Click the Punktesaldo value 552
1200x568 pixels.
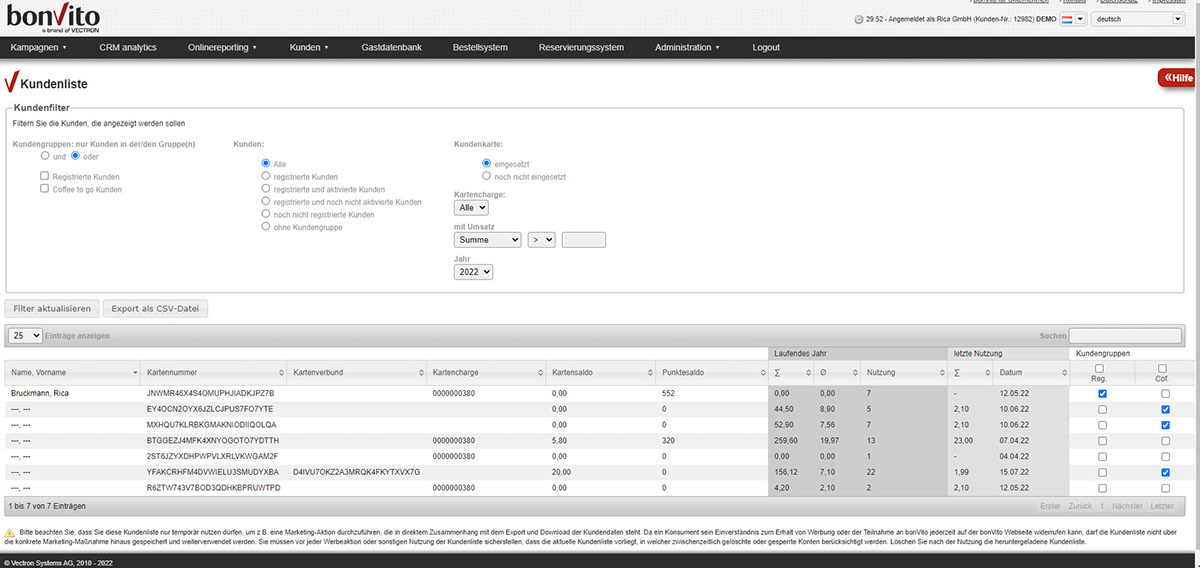coord(670,394)
